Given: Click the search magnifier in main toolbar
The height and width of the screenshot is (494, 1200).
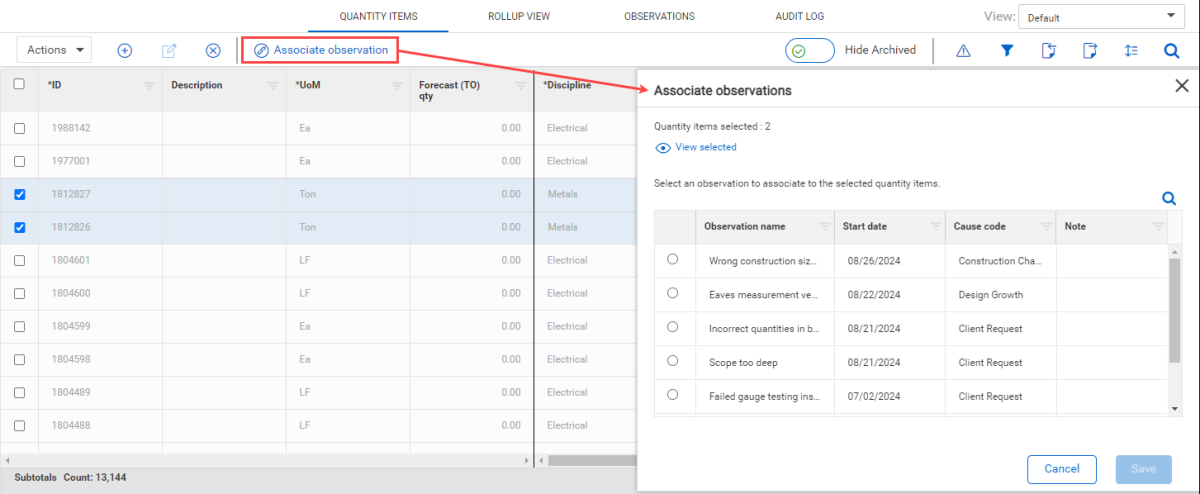Looking at the screenshot, I should [1172, 50].
